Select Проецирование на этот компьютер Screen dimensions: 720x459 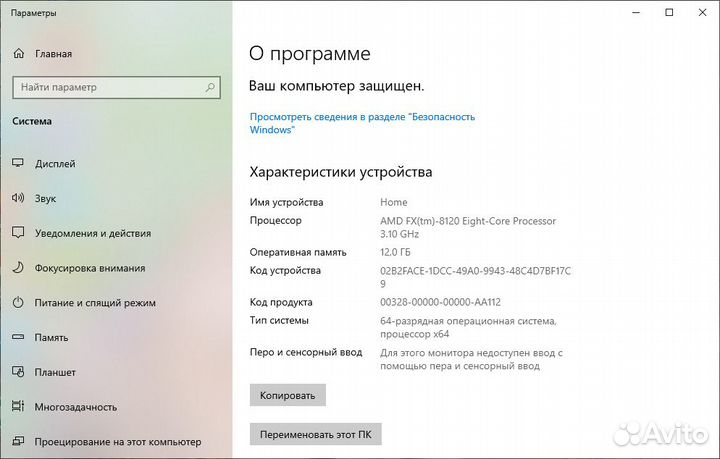[118, 442]
